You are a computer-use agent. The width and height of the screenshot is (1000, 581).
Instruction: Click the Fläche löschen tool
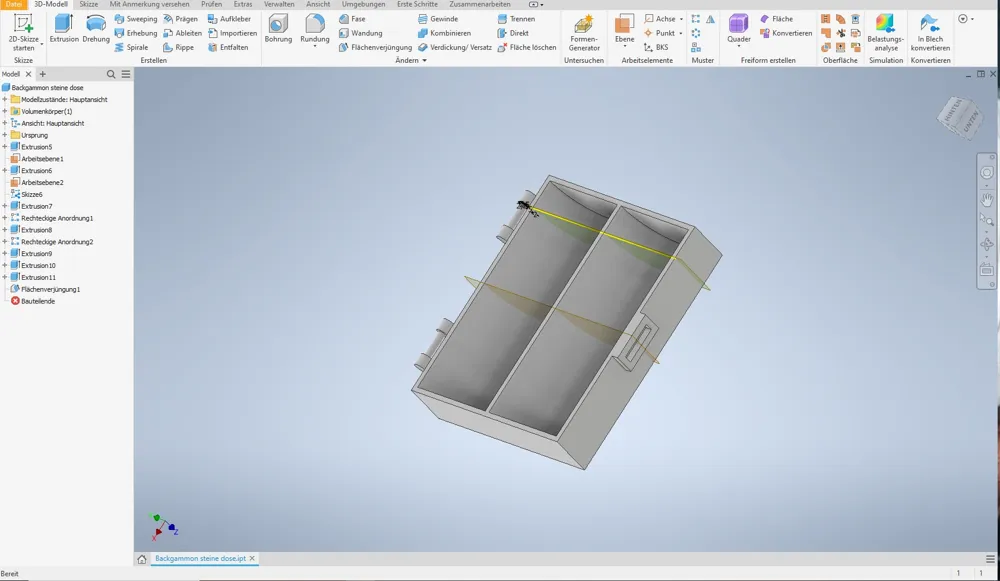[x=527, y=47]
